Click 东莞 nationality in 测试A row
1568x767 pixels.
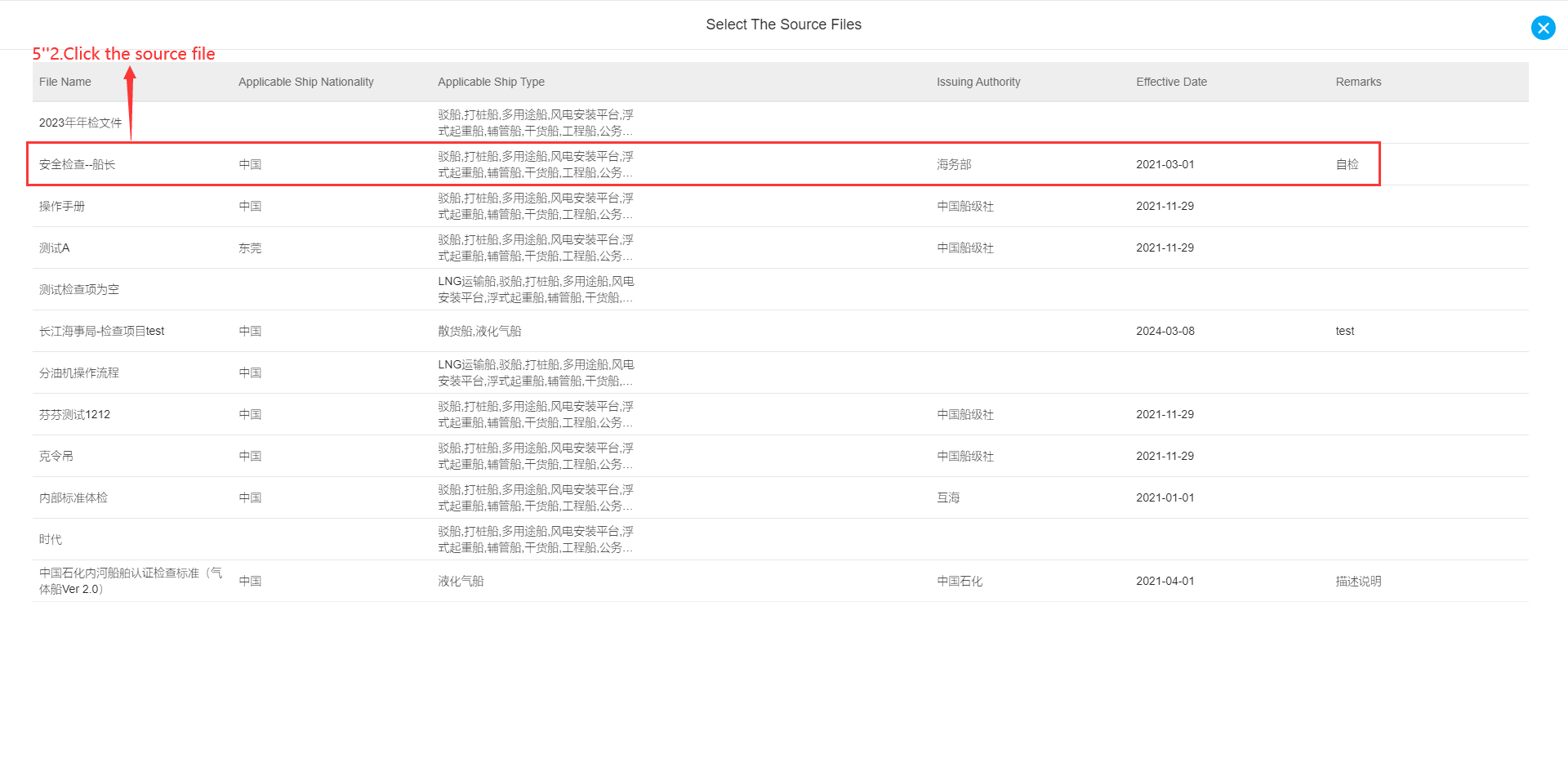click(x=250, y=247)
